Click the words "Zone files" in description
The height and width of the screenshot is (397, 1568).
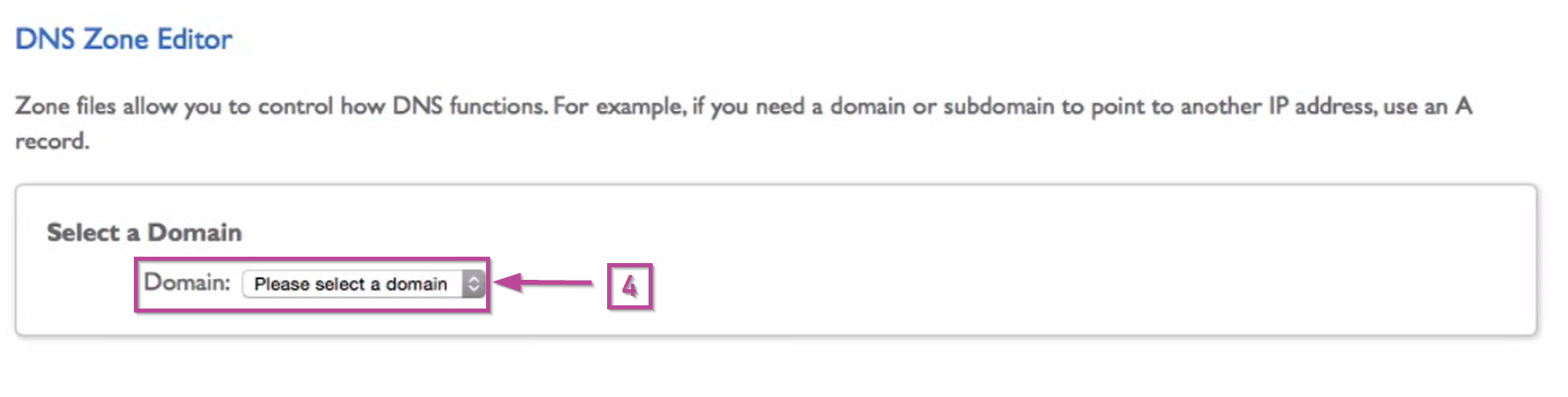65,106
